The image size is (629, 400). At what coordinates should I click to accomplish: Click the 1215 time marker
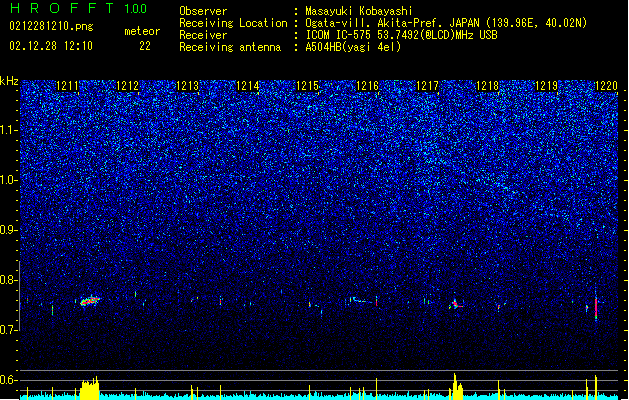(307, 86)
